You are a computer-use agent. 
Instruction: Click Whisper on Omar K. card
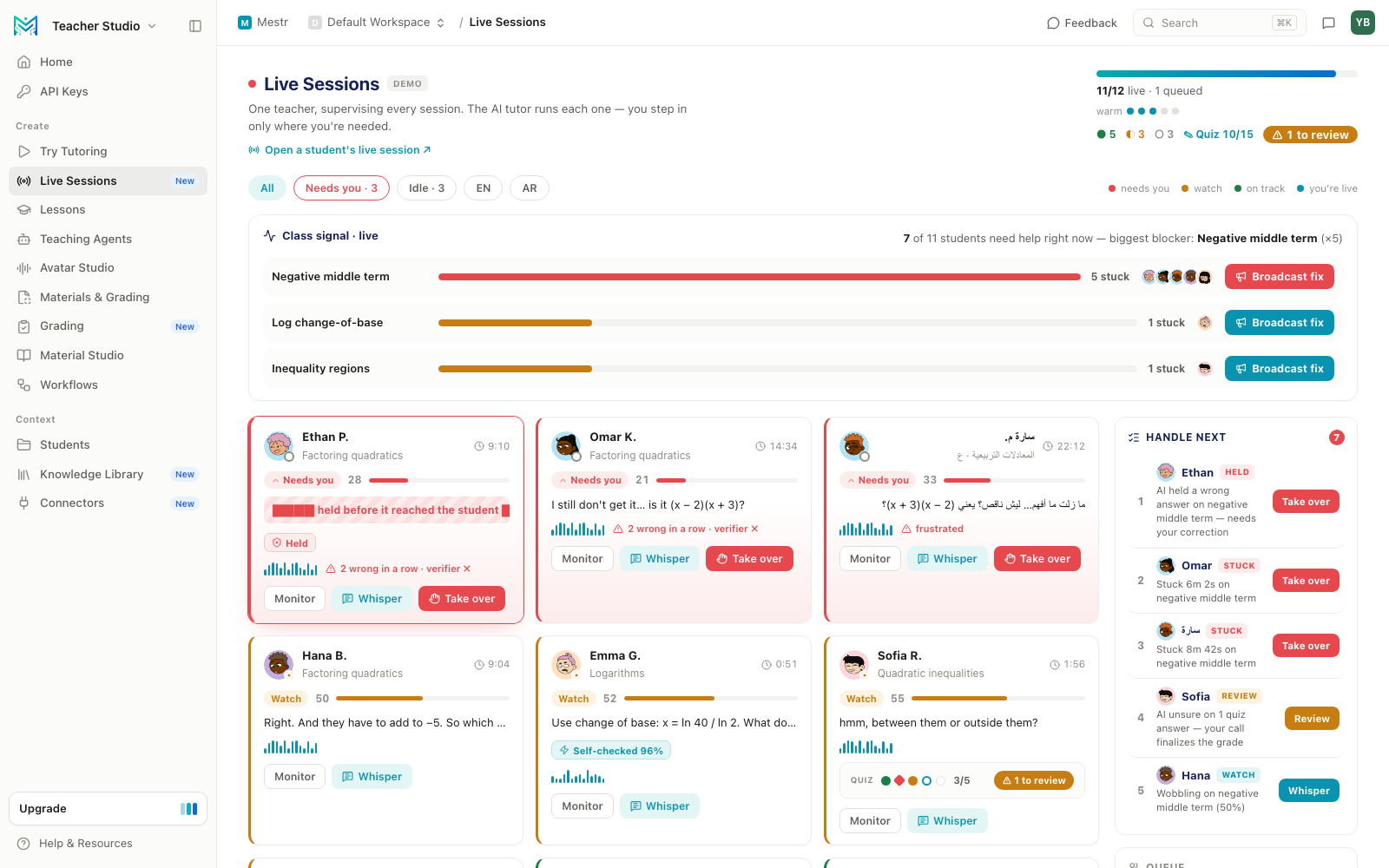pos(660,559)
